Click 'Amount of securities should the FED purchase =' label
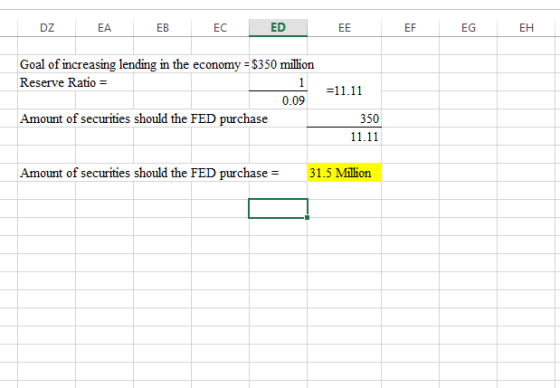560x388 pixels. click(x=149, y=173)
